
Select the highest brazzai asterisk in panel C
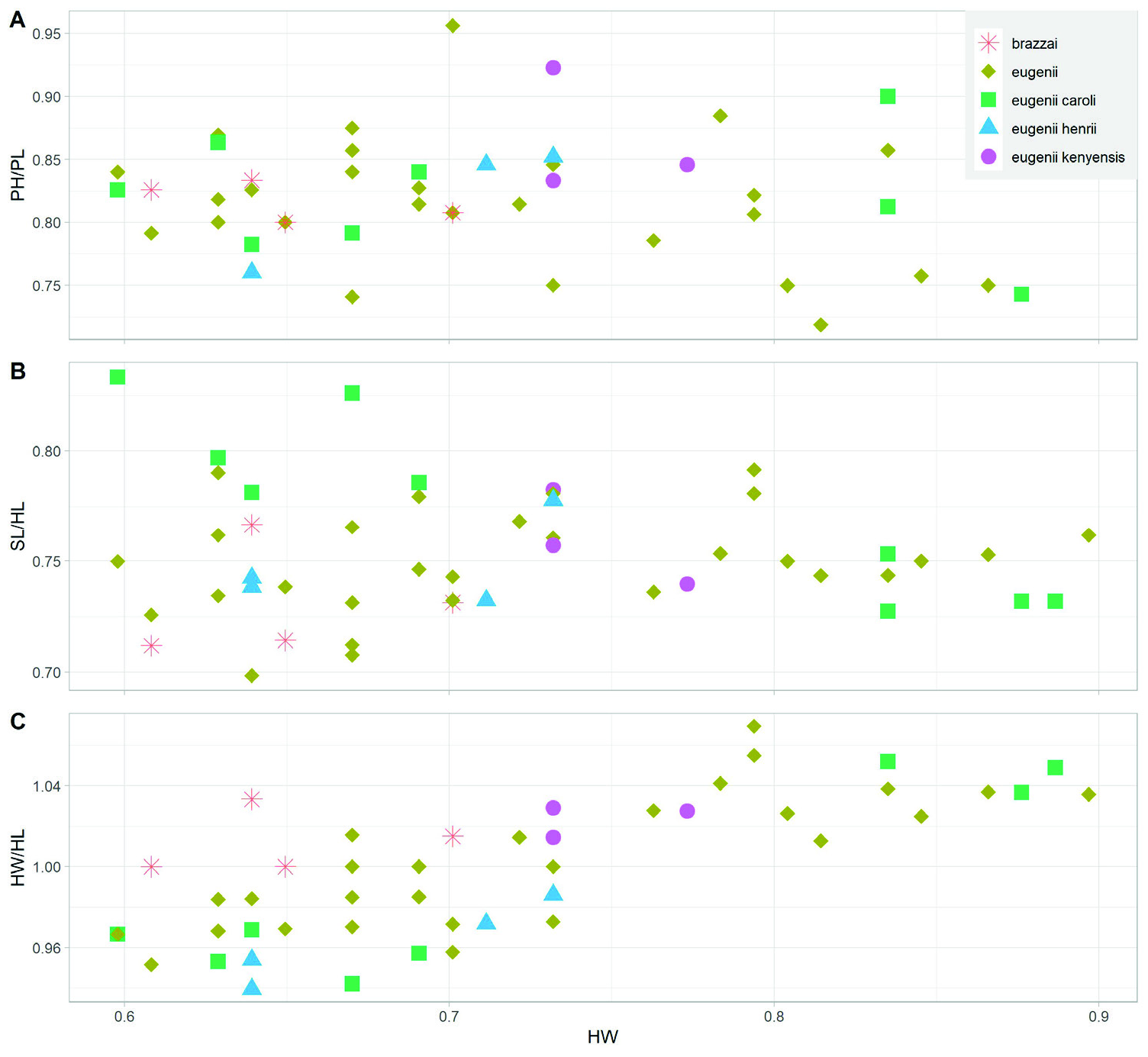click(x=252, y=799)
